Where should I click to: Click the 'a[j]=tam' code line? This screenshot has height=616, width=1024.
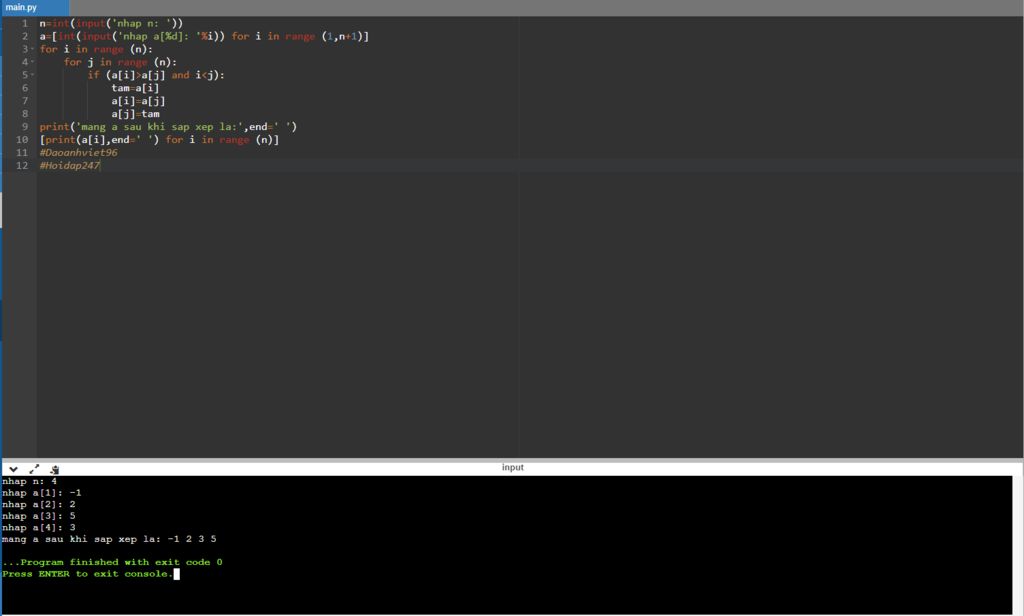[135, 114]
